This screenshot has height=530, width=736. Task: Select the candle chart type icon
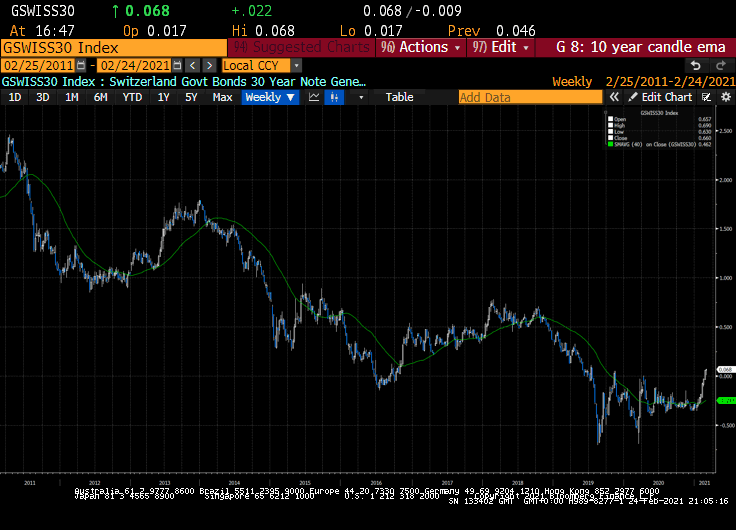click(x=334, y=97)
